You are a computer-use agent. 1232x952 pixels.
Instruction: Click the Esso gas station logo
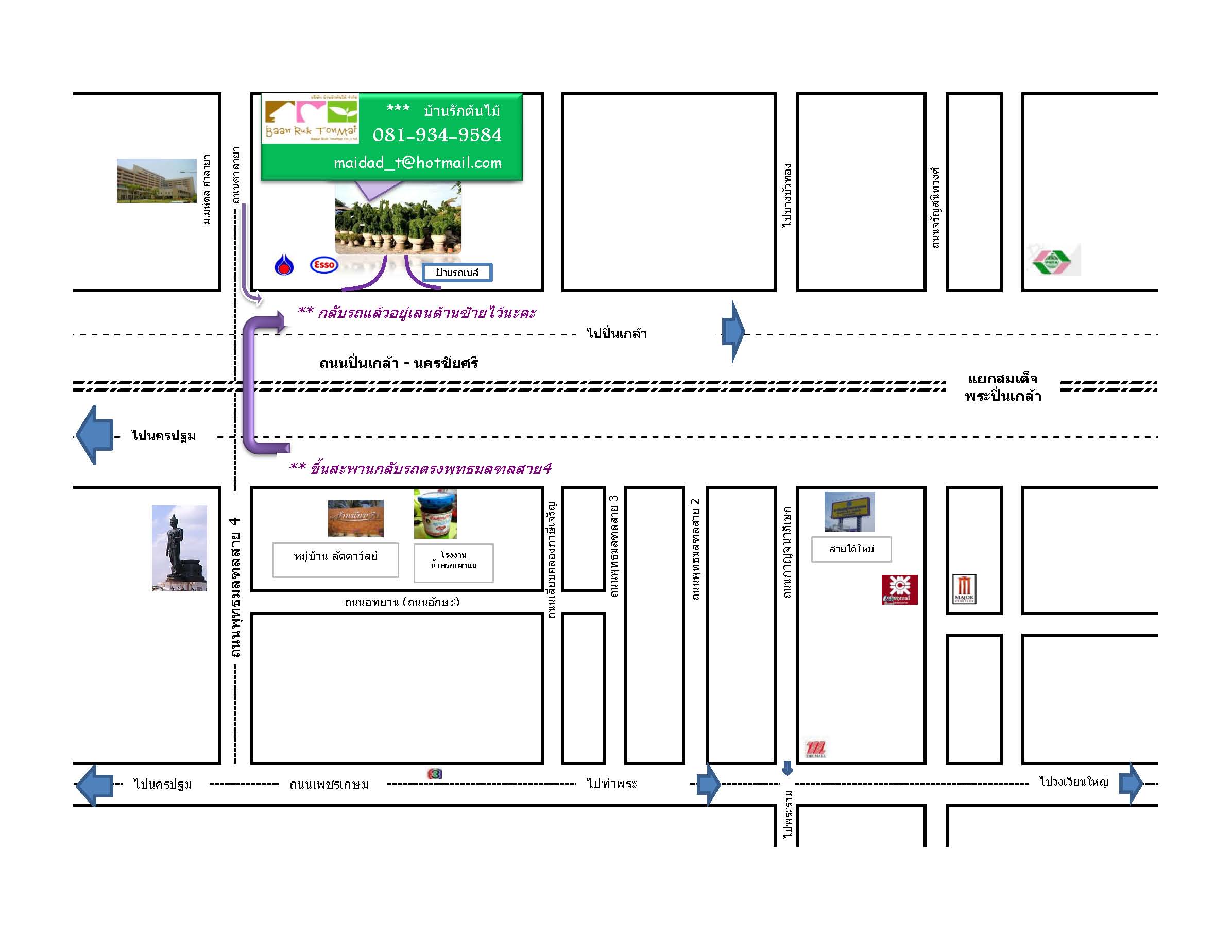[324, 265]
